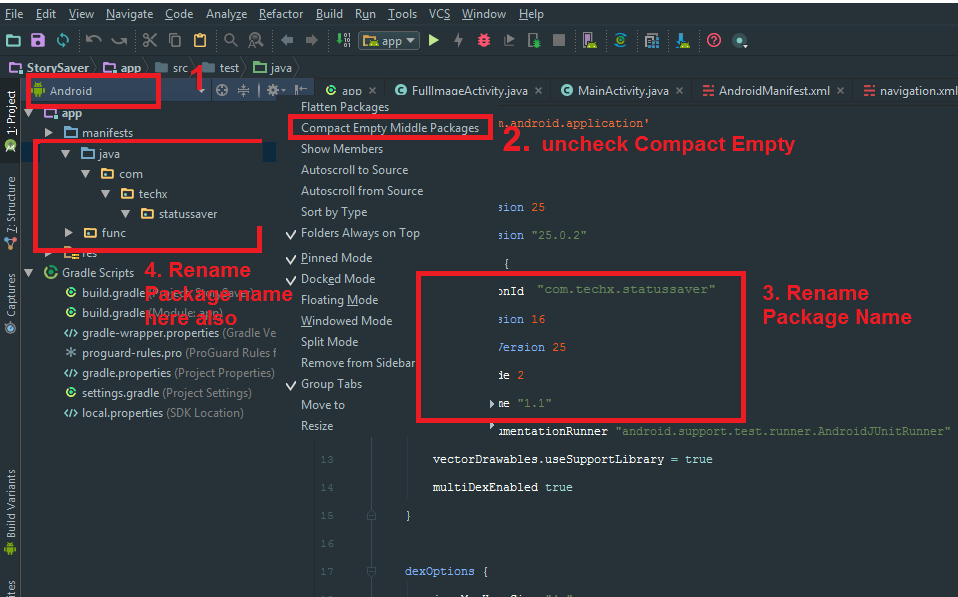Select settings.gradle in the project tree

click(x=121, y=392)
